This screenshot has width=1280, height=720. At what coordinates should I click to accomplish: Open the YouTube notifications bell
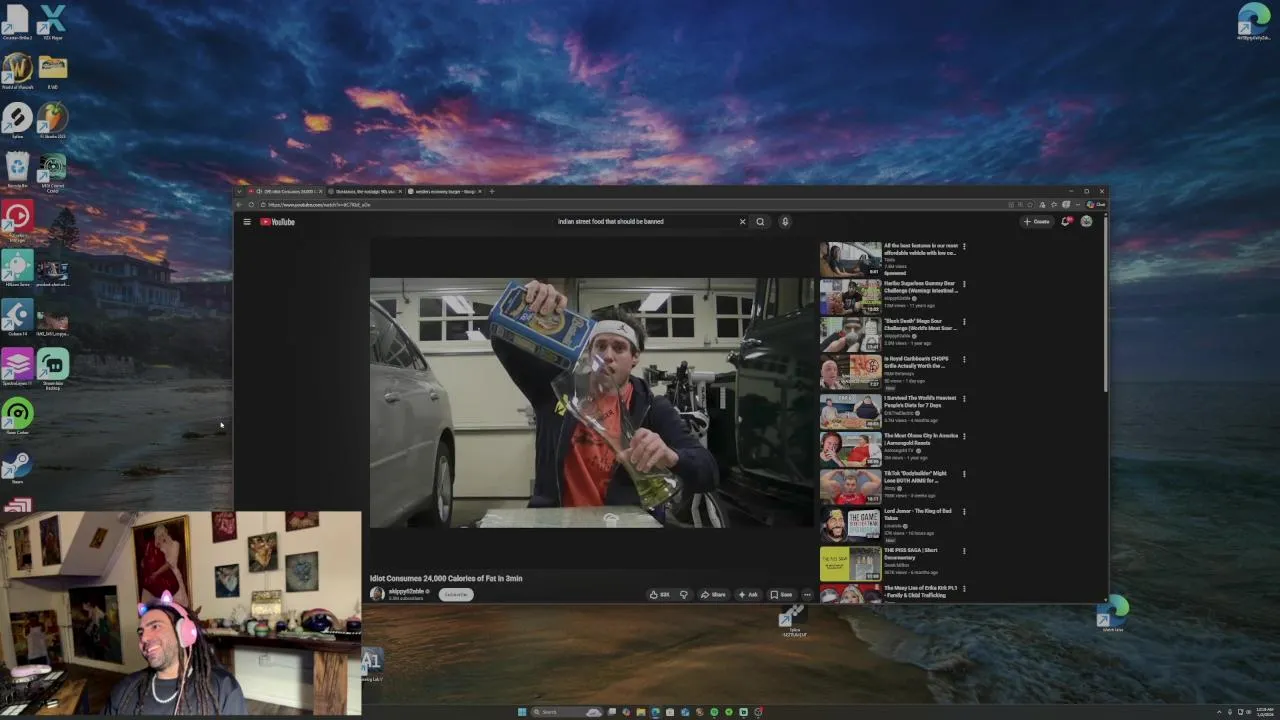point(1066,222)
